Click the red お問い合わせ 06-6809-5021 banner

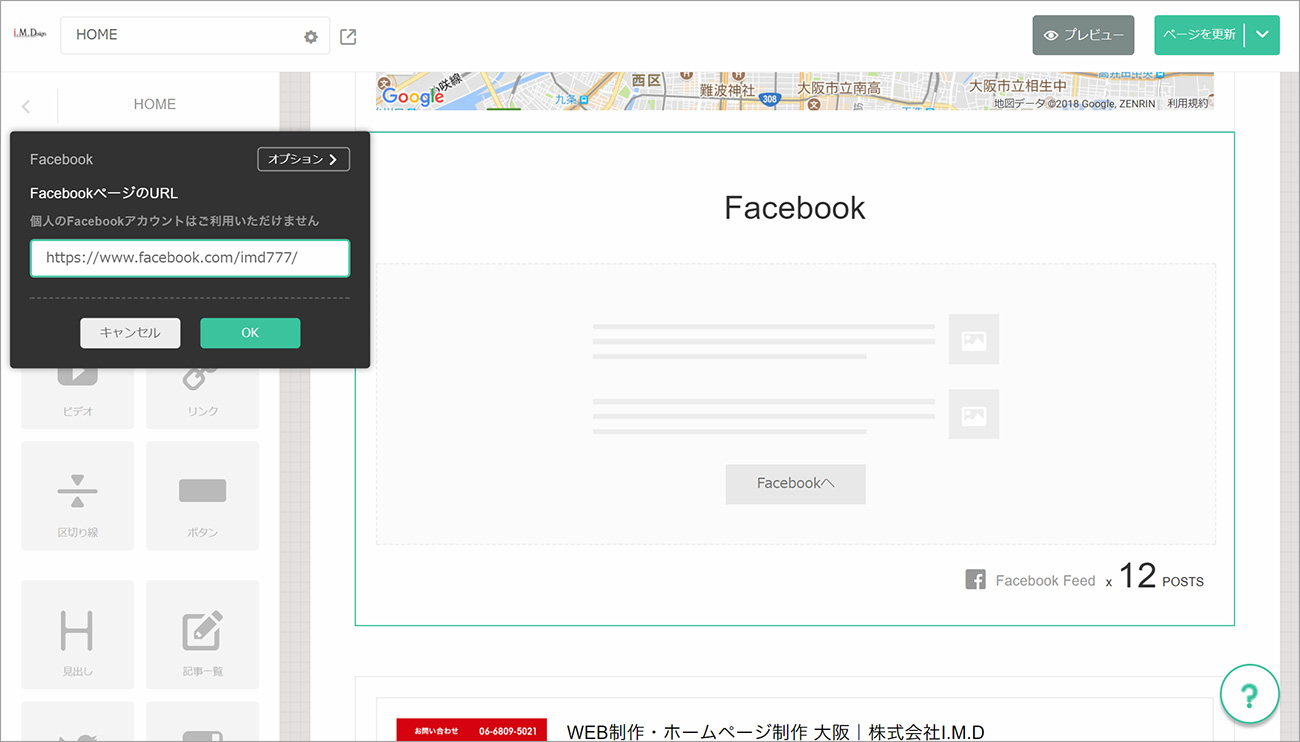(x=472, y=730)
